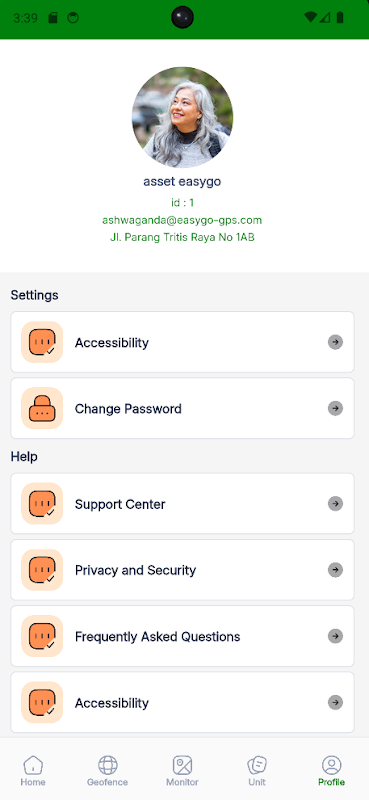Image resolution: width=369 pixels, height=800 pixels.
Task: Tap the Support Center orange icon
Action: [42, 504]
